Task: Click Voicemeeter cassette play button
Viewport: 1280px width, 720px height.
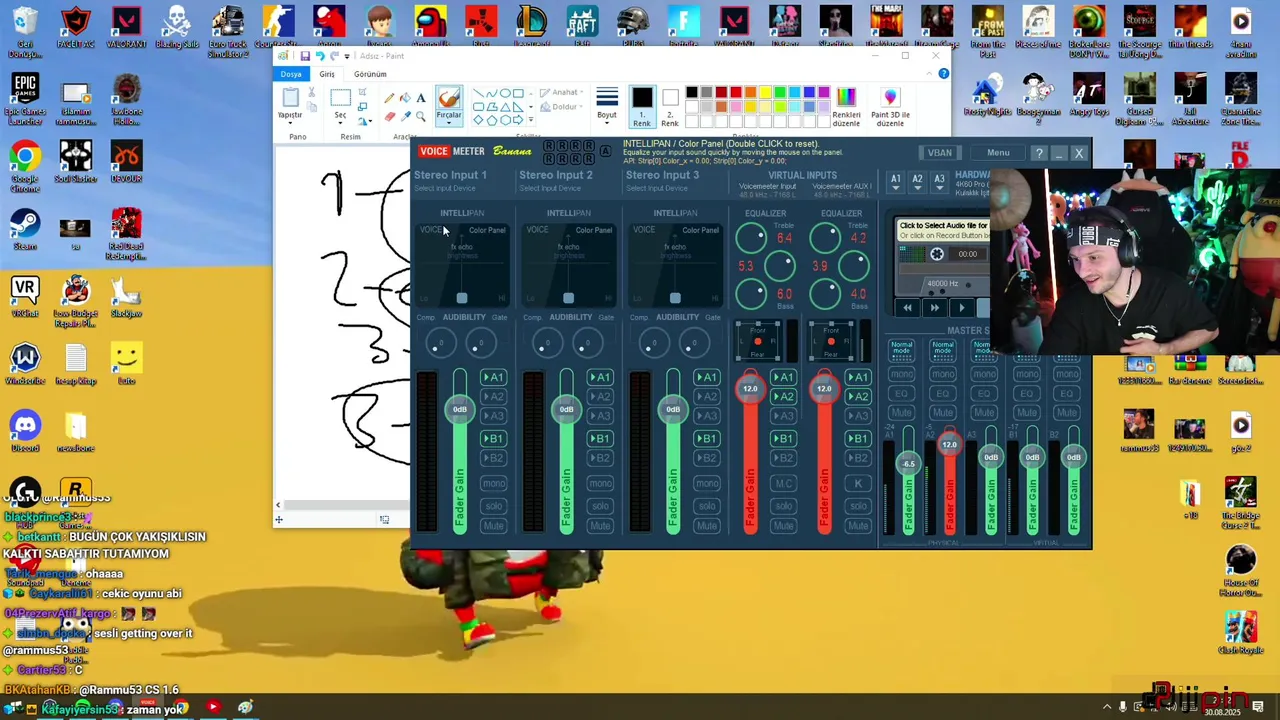Action: pyautogui.click(x=962, y=308)
